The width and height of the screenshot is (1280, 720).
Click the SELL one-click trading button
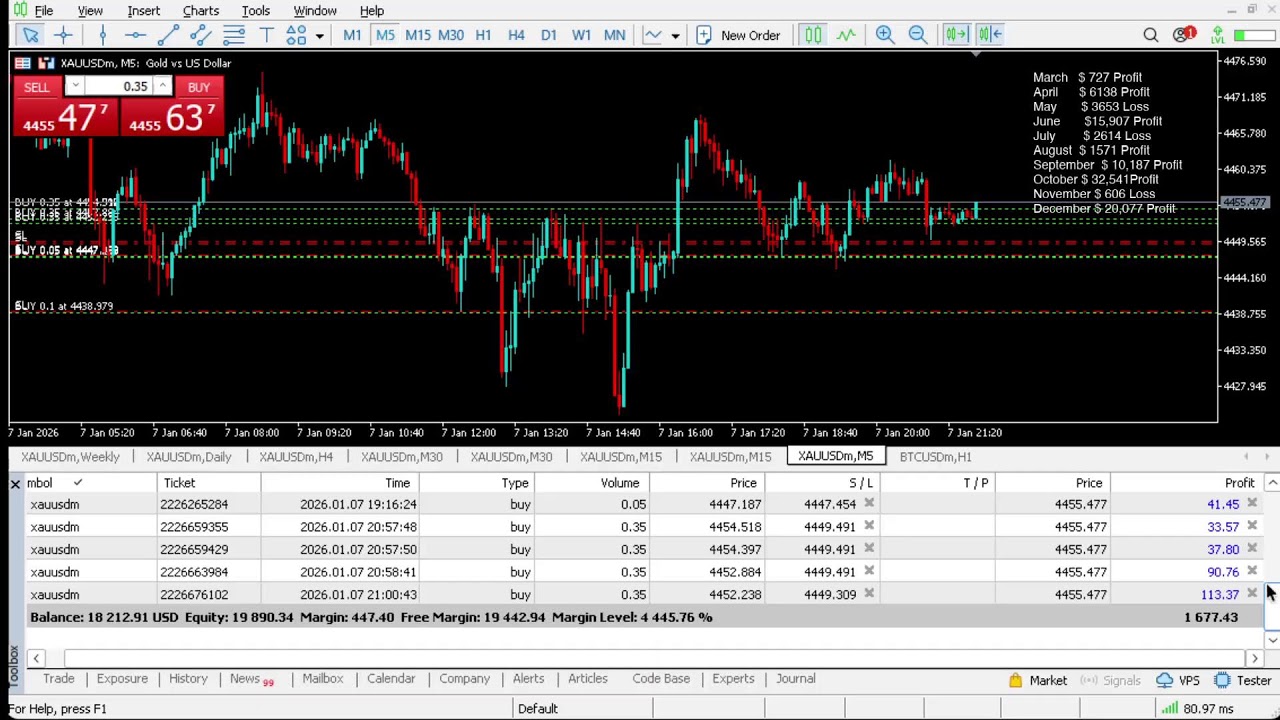(x=37, y=88)
